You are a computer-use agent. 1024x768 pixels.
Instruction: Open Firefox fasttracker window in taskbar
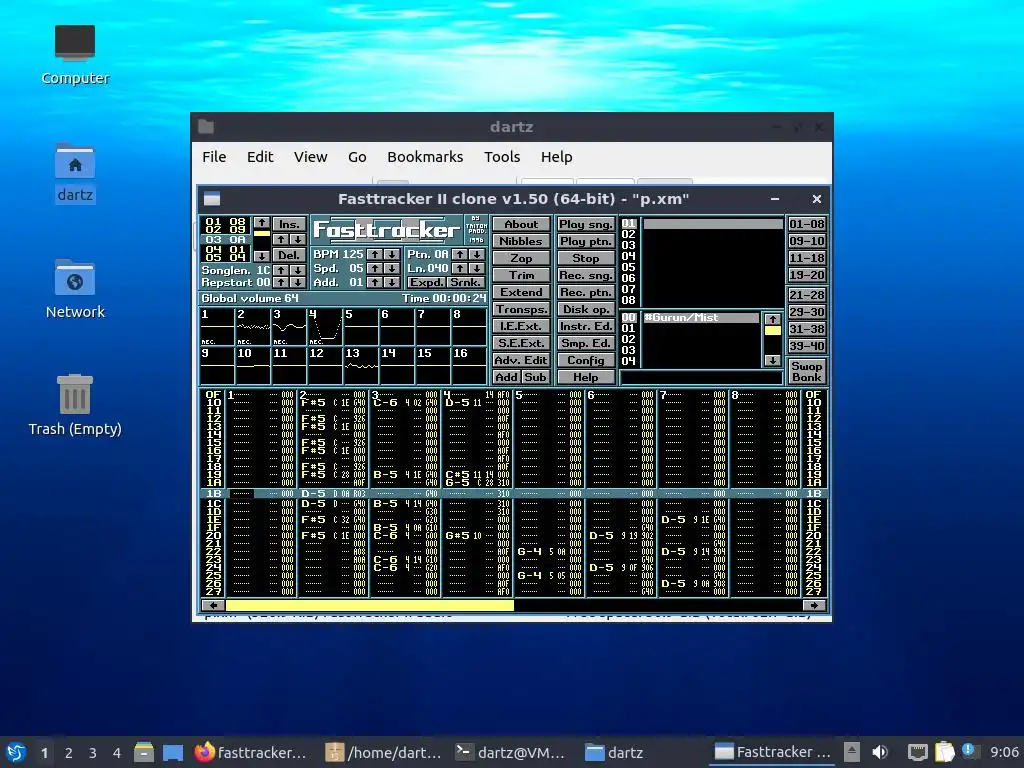tap(251, 752)
